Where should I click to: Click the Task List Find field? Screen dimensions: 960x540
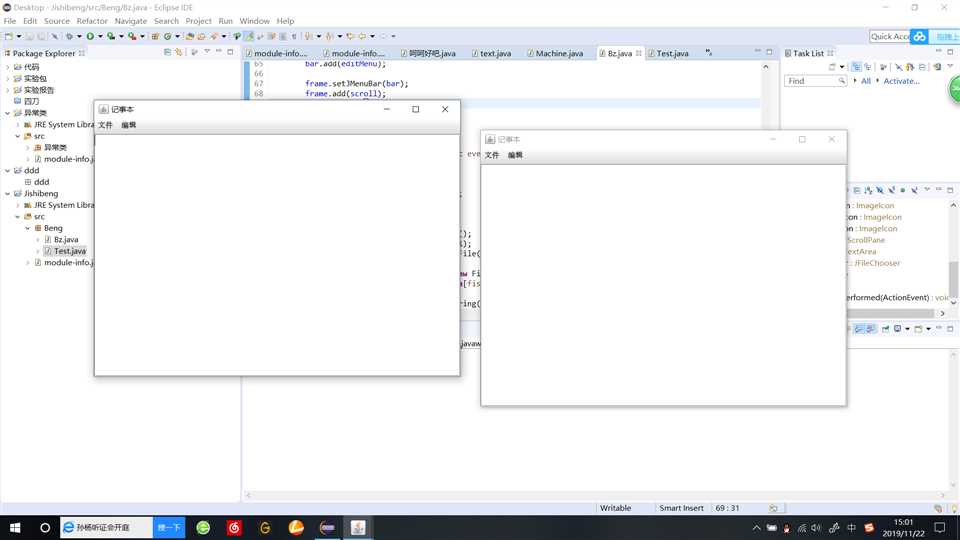pos(815,81)
